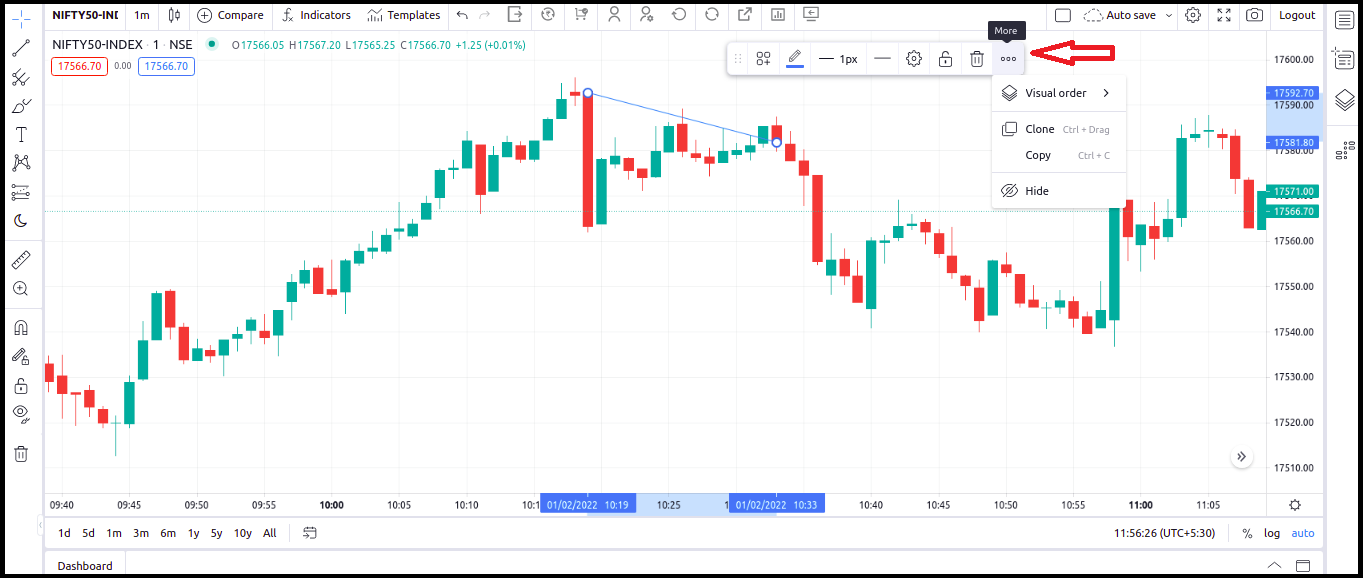Image resolution: width=1363 pixels, height=578 pixels.
Task: Redo the last chart action
Action: [485, 15]
